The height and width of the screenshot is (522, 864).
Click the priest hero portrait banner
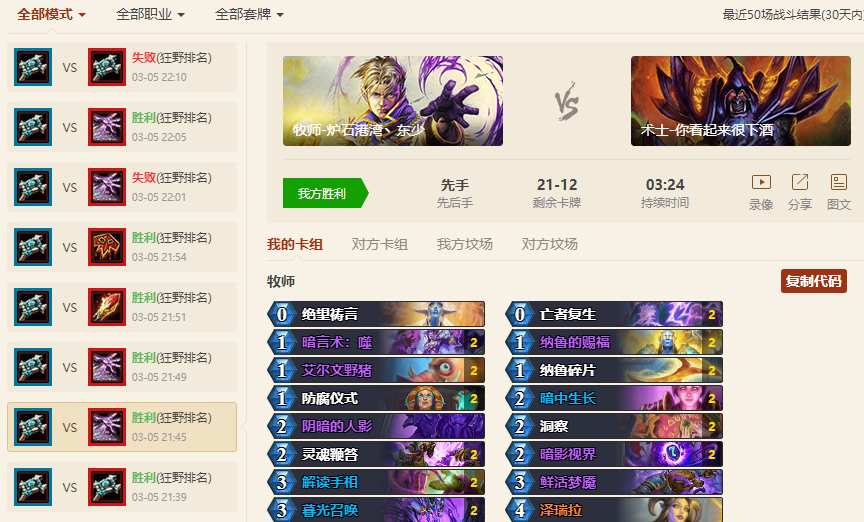point(393,101)
